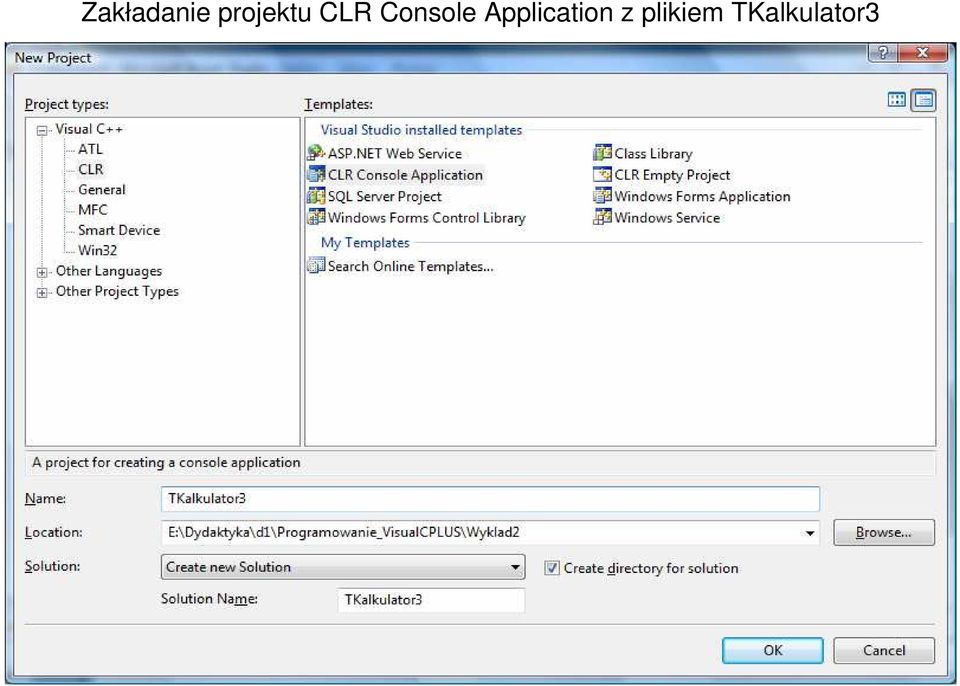Click Browse to choose location

883,532
